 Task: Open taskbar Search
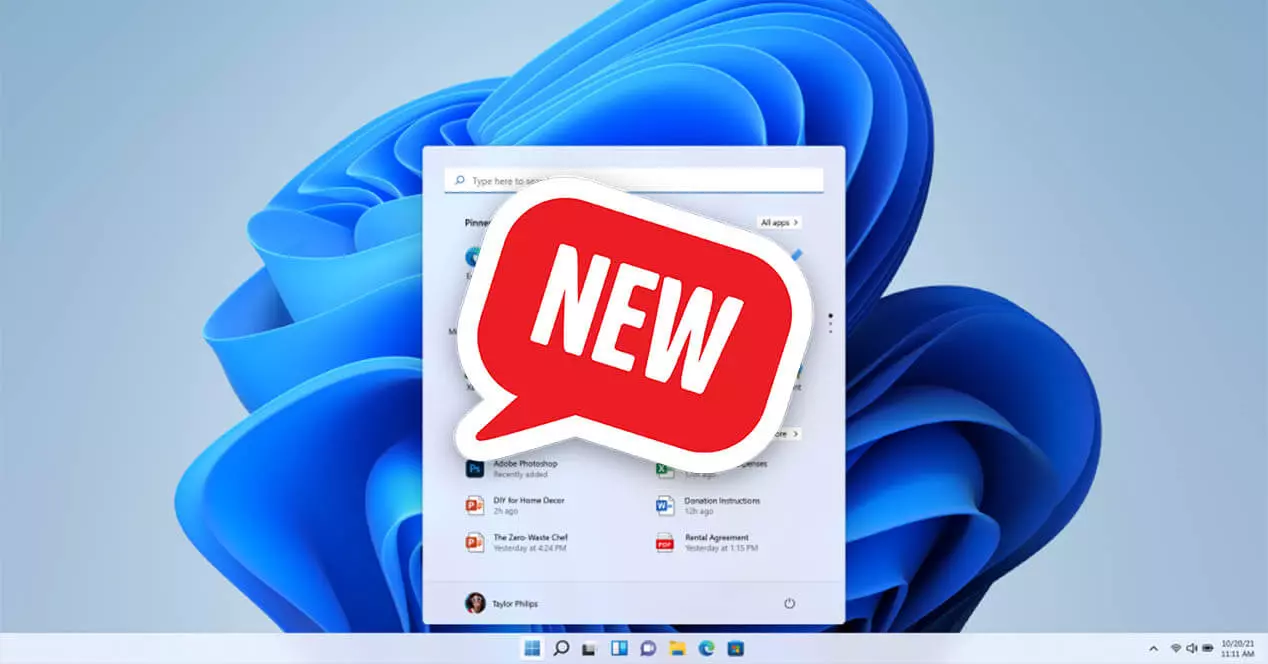(x=562, y=648)
